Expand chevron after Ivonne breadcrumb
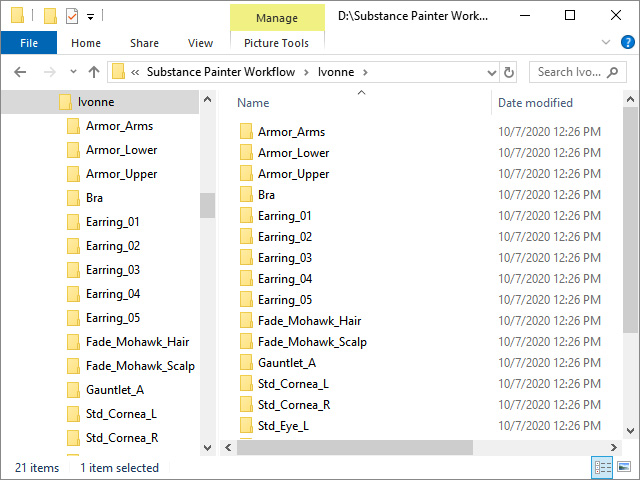This screenshot has height=480, width=640. tap(365, 72)
